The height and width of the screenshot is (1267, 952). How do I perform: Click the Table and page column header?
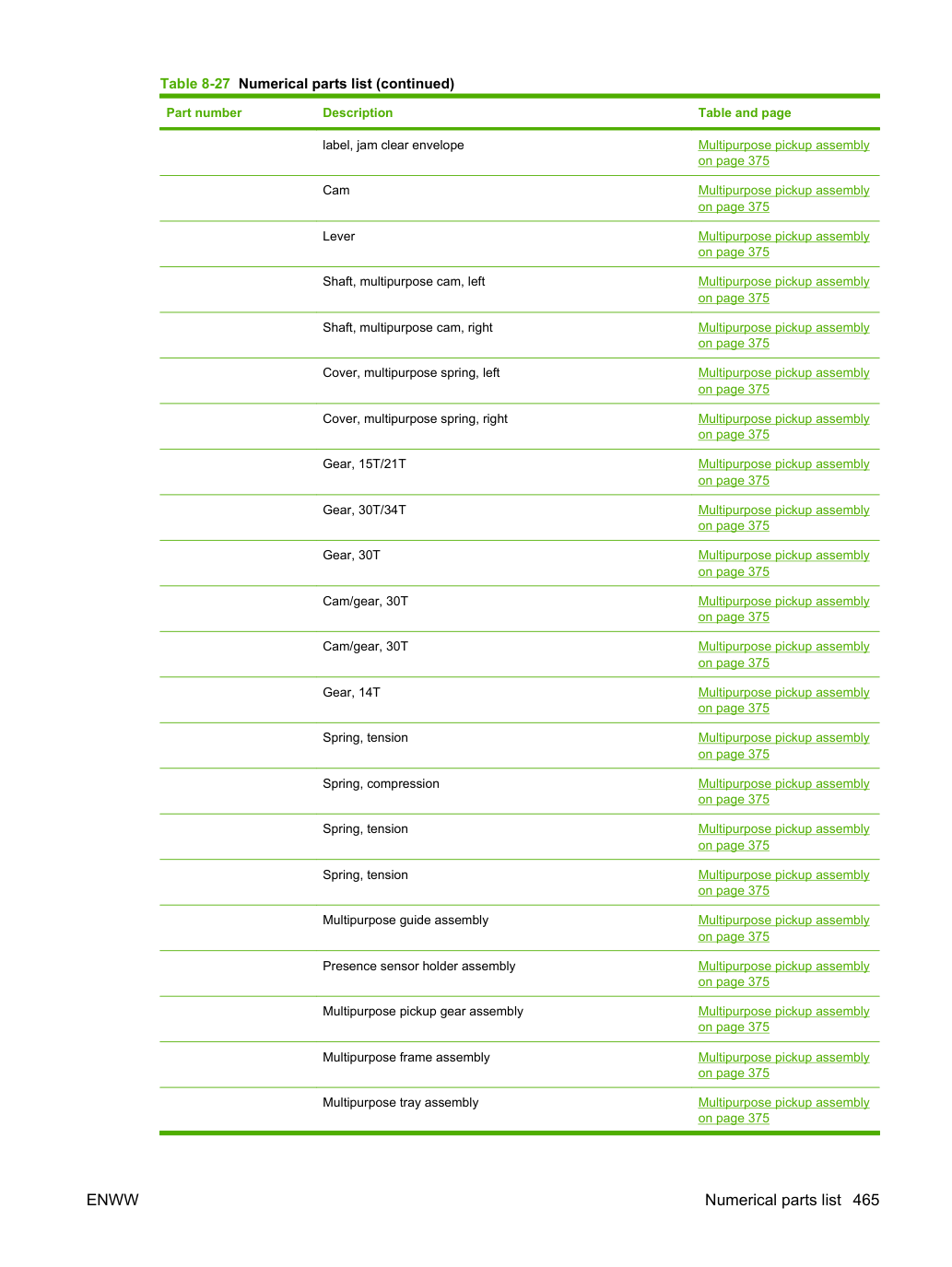(745, 112)
